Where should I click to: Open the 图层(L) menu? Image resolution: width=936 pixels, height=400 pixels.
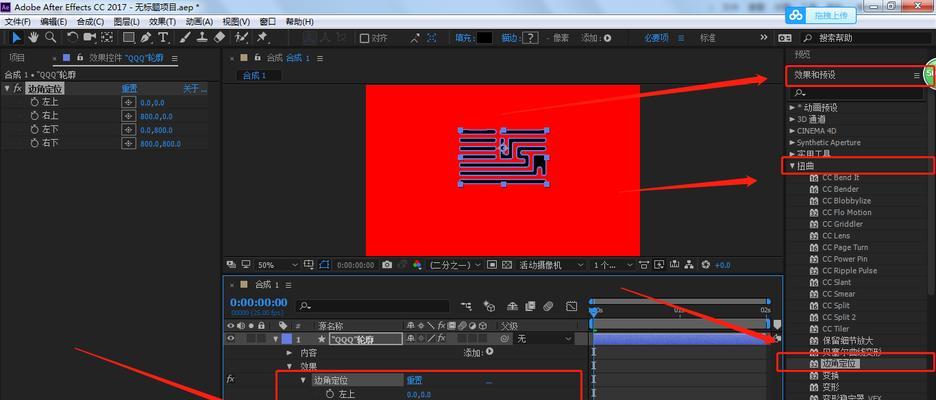127,21
